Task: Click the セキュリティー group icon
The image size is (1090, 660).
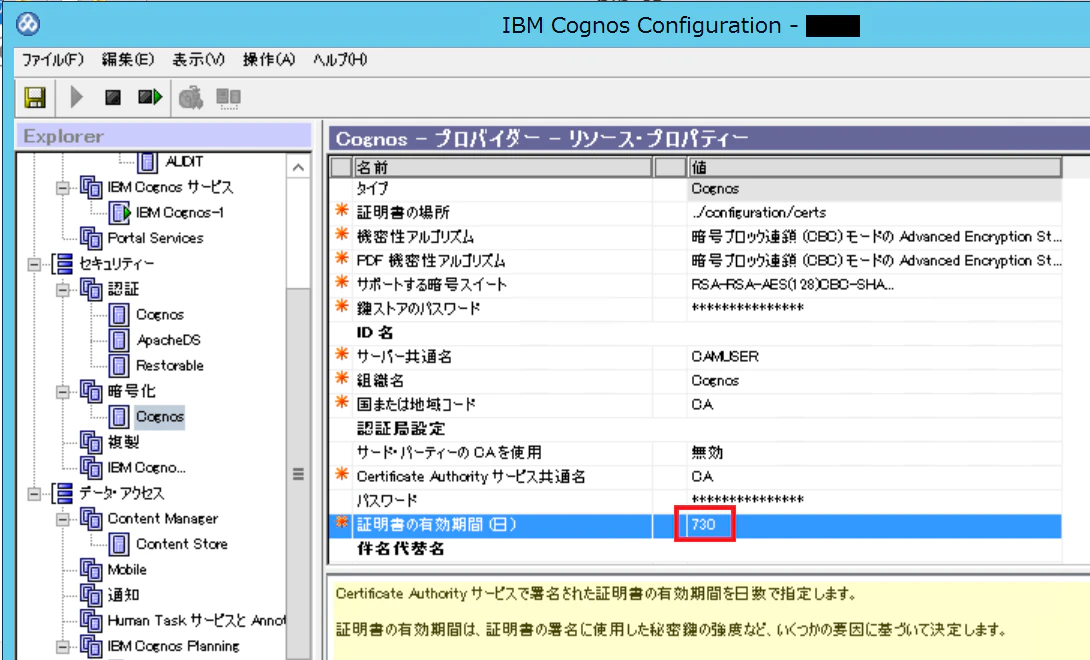Action: click(63, 264)
